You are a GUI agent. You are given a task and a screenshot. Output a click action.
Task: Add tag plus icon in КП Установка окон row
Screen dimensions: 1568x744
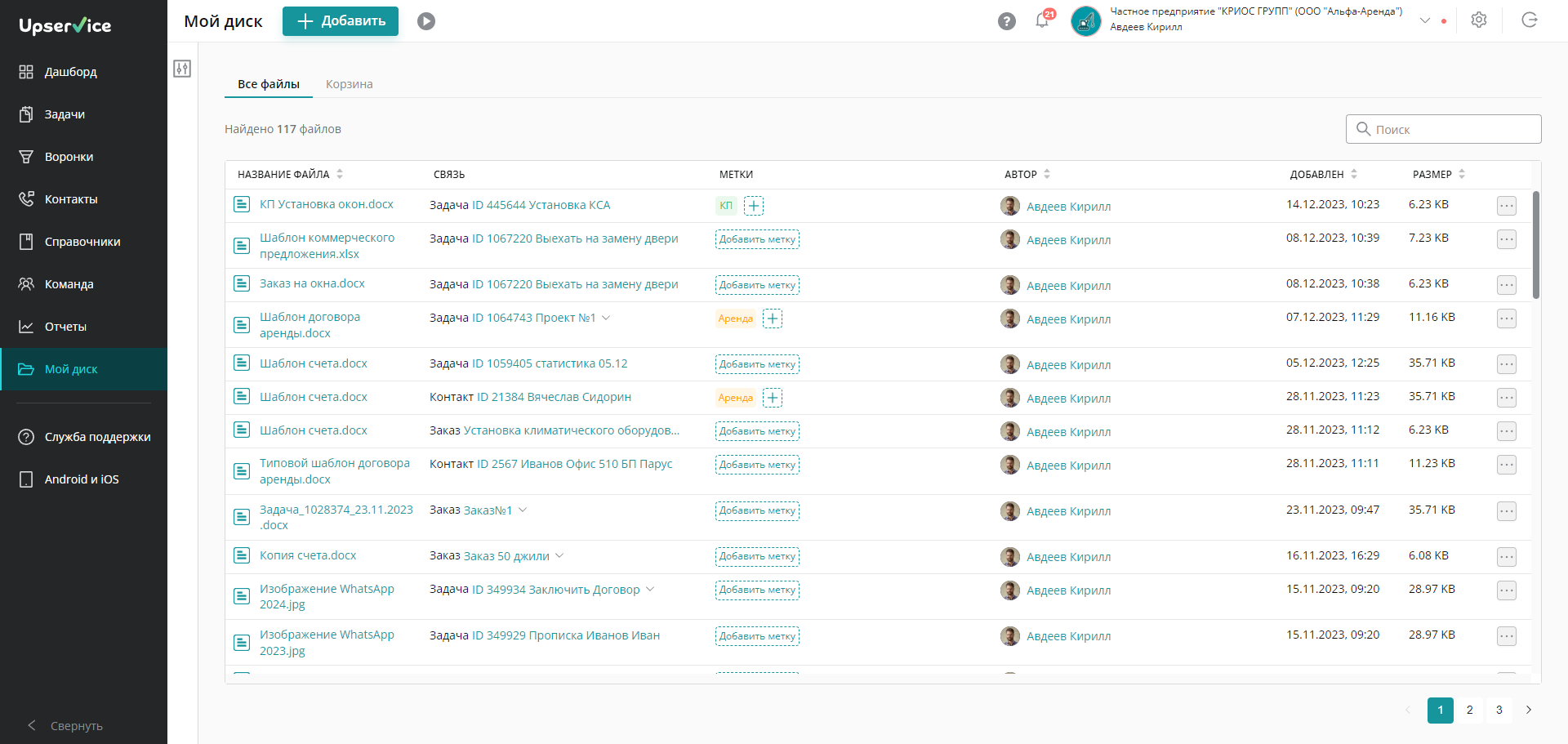click(754, 206)
